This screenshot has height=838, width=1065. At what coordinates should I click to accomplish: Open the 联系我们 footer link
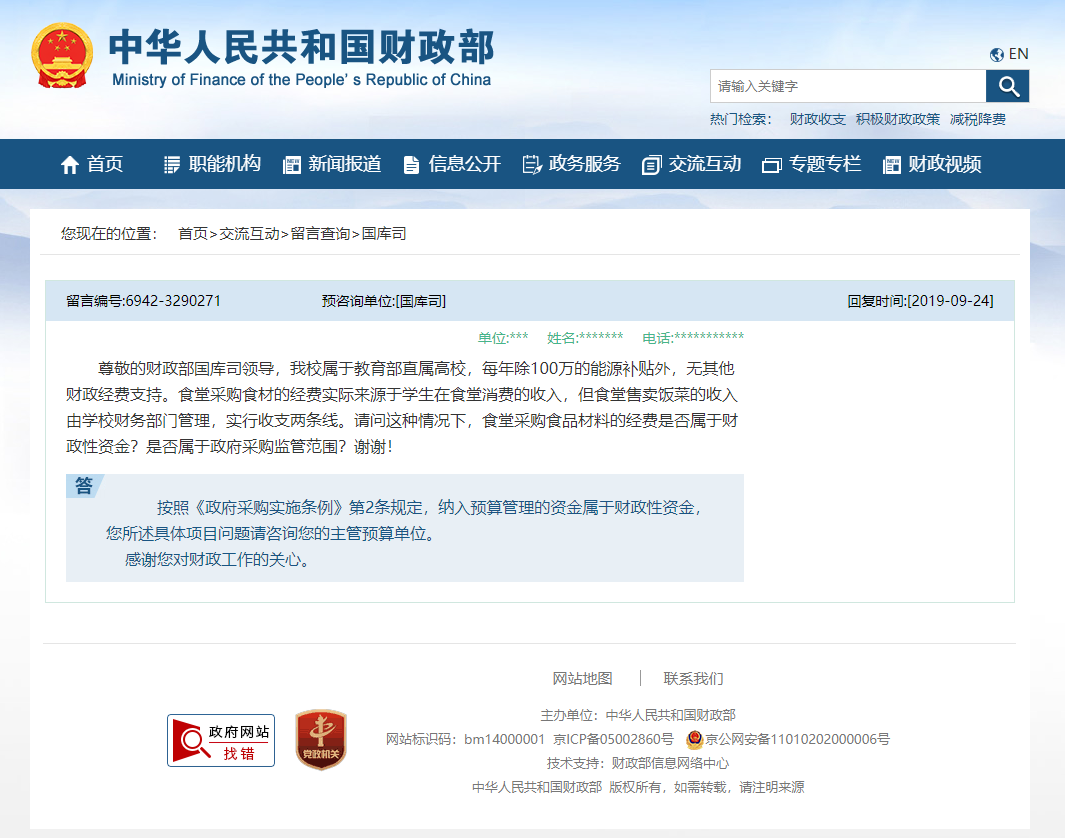693,678
